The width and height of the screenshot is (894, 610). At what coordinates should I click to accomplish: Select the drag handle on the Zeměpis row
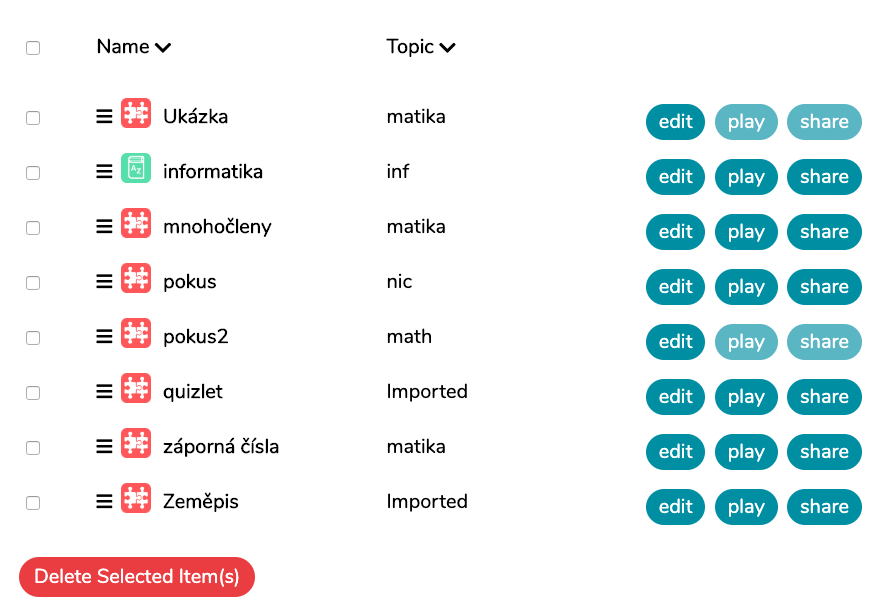(x=104, y=502)
